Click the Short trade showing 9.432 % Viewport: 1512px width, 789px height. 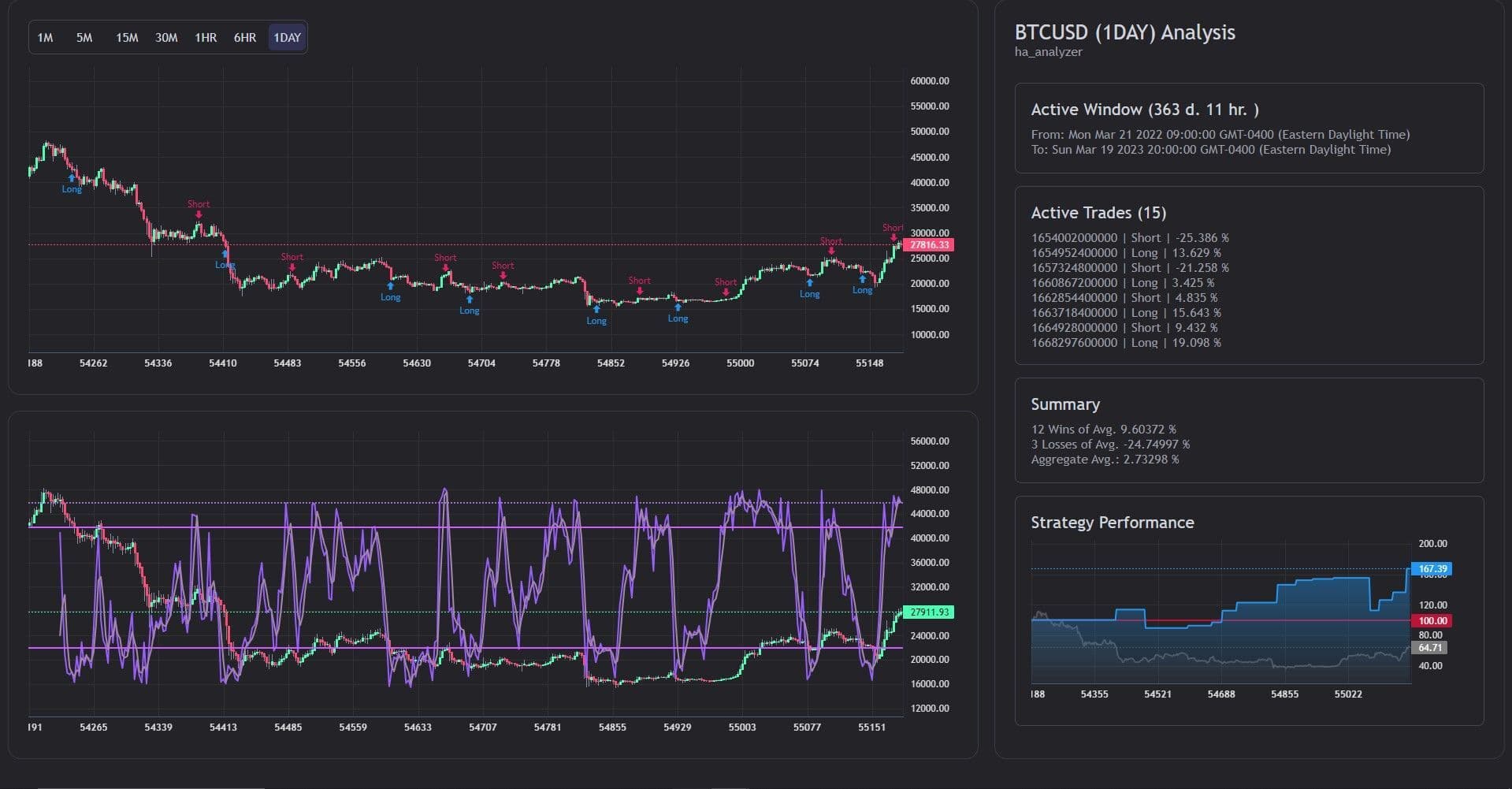pyautogui.click(x=1124, y=328)
